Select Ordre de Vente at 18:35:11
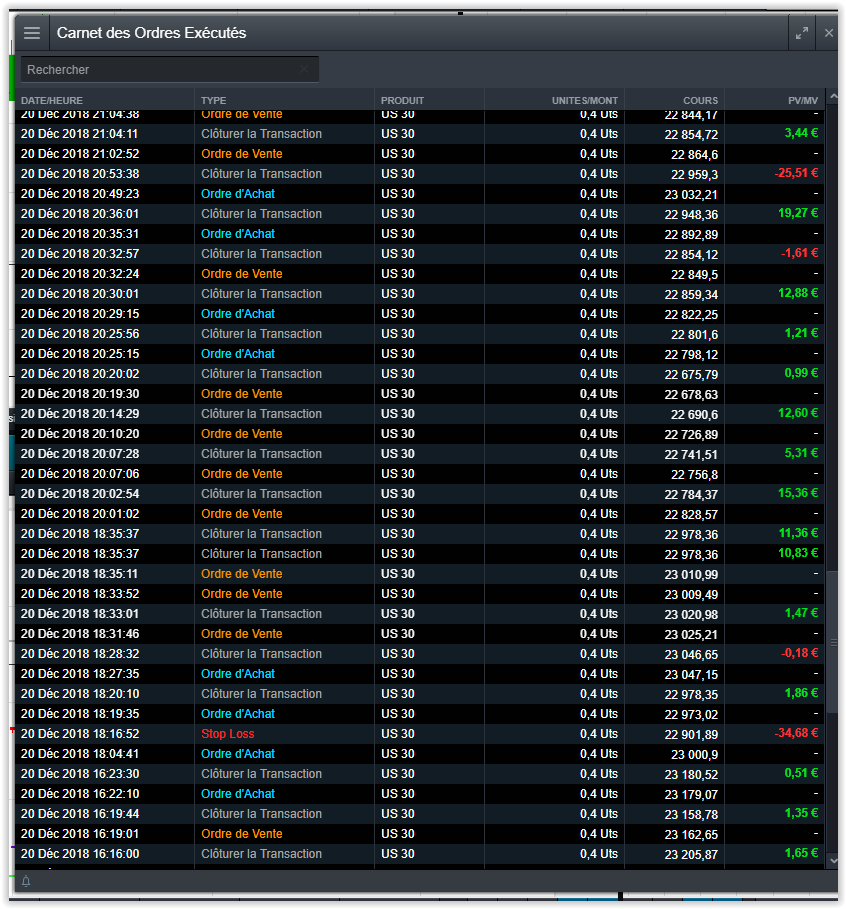Screen dimensions: 846x909 coord(241,574)
